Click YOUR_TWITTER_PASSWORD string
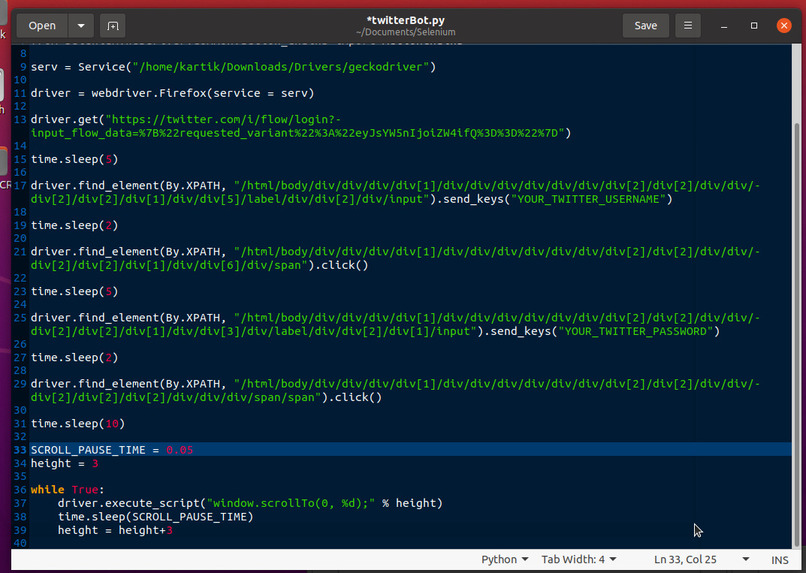The width and height of the screenshot is (806, 573). (x=635, y=331)
